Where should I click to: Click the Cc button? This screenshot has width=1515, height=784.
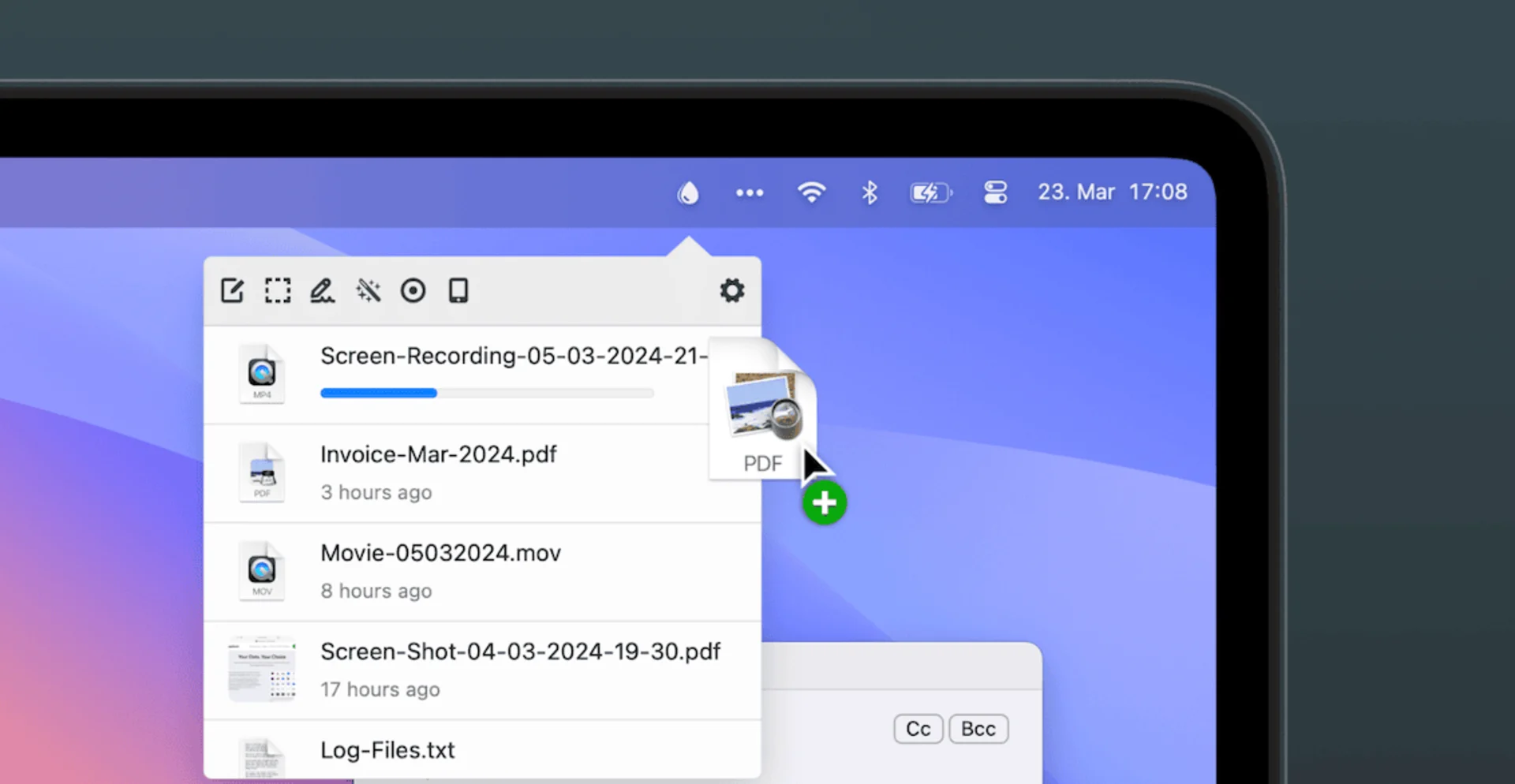[918, 728]
